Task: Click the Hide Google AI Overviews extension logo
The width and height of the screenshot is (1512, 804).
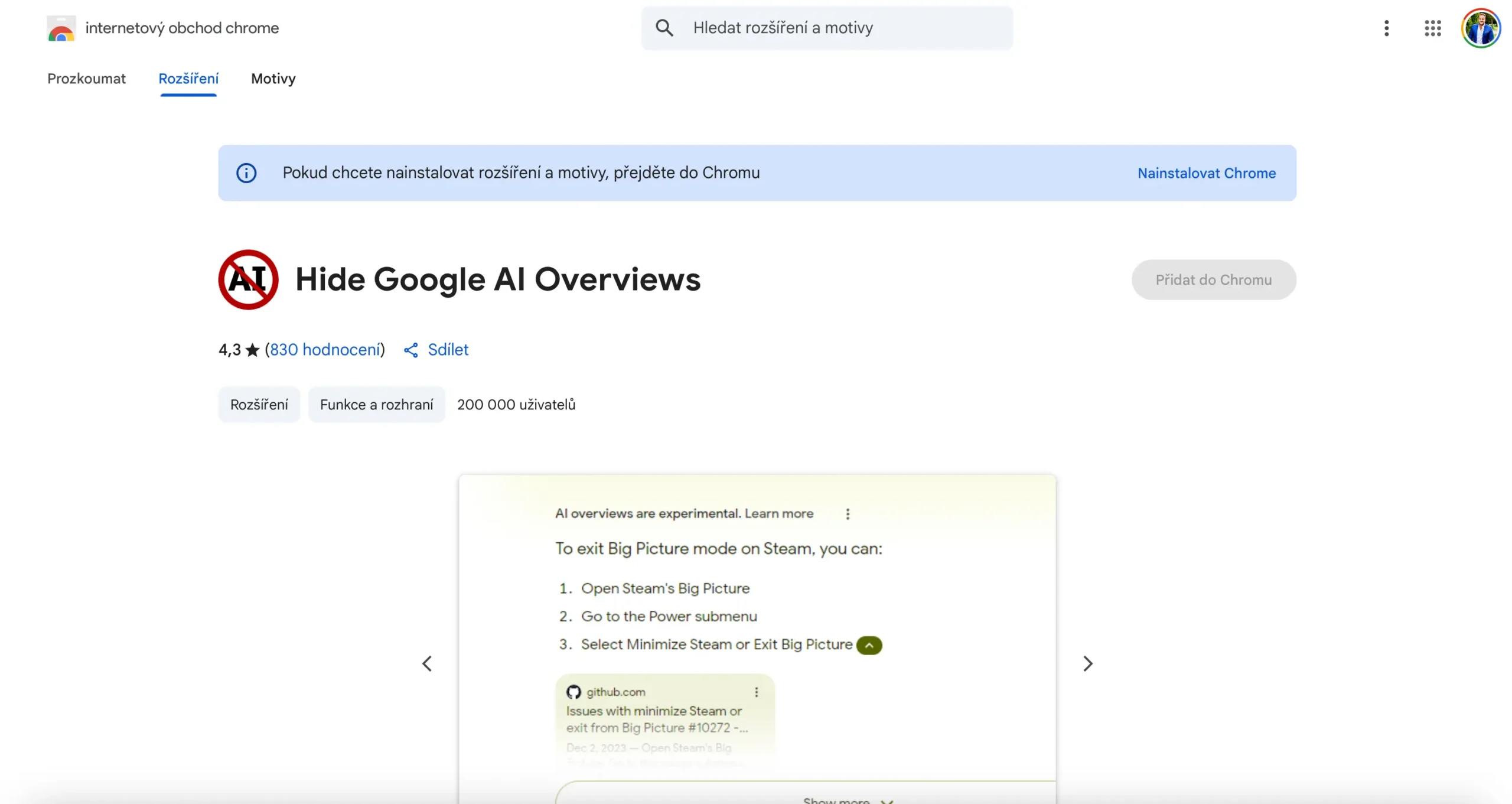Action: pyautogui.click(x=247, y=279)
